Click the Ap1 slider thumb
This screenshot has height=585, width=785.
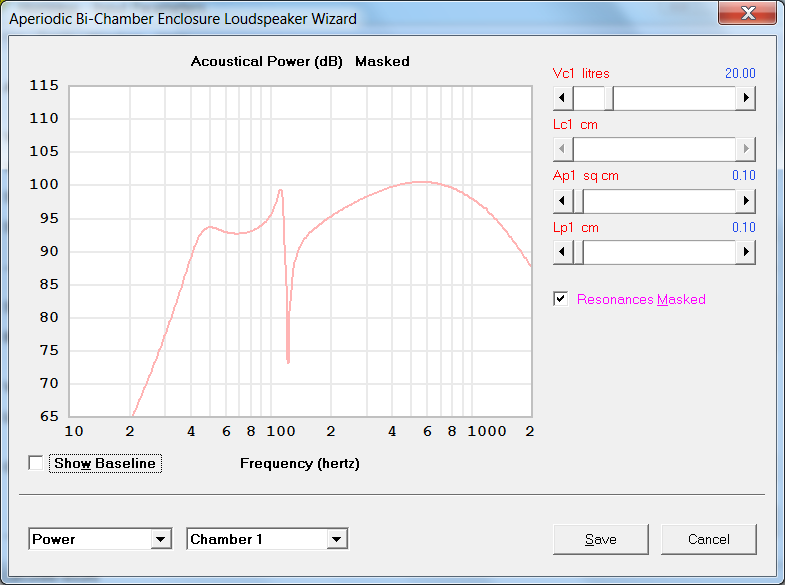pos(578,201)
